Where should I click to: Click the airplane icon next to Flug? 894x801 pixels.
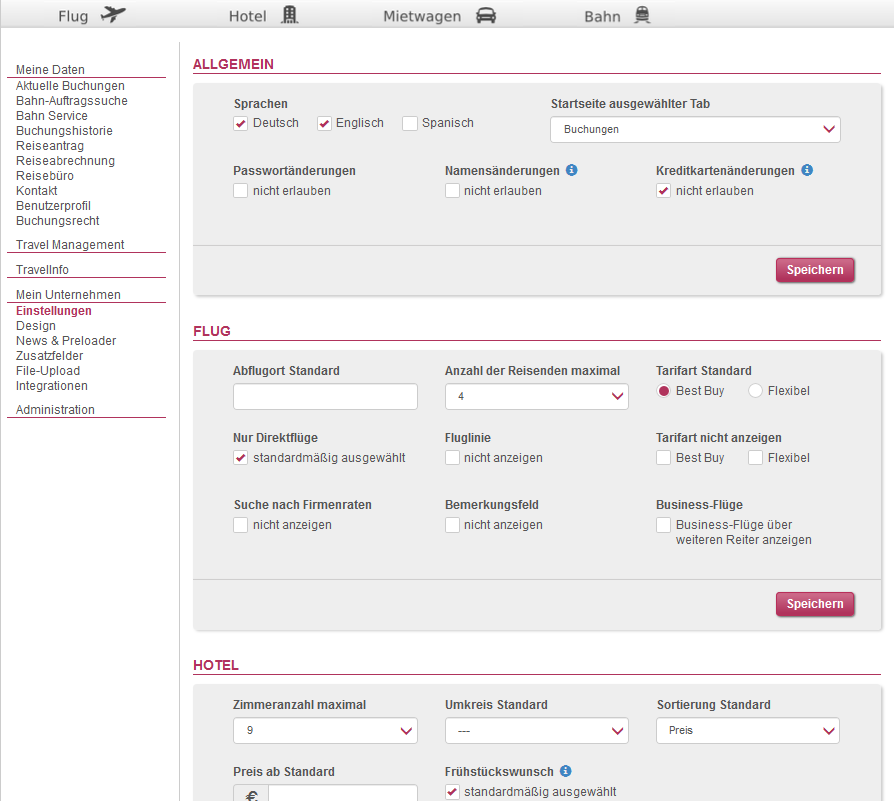click(x=113, y=15)
